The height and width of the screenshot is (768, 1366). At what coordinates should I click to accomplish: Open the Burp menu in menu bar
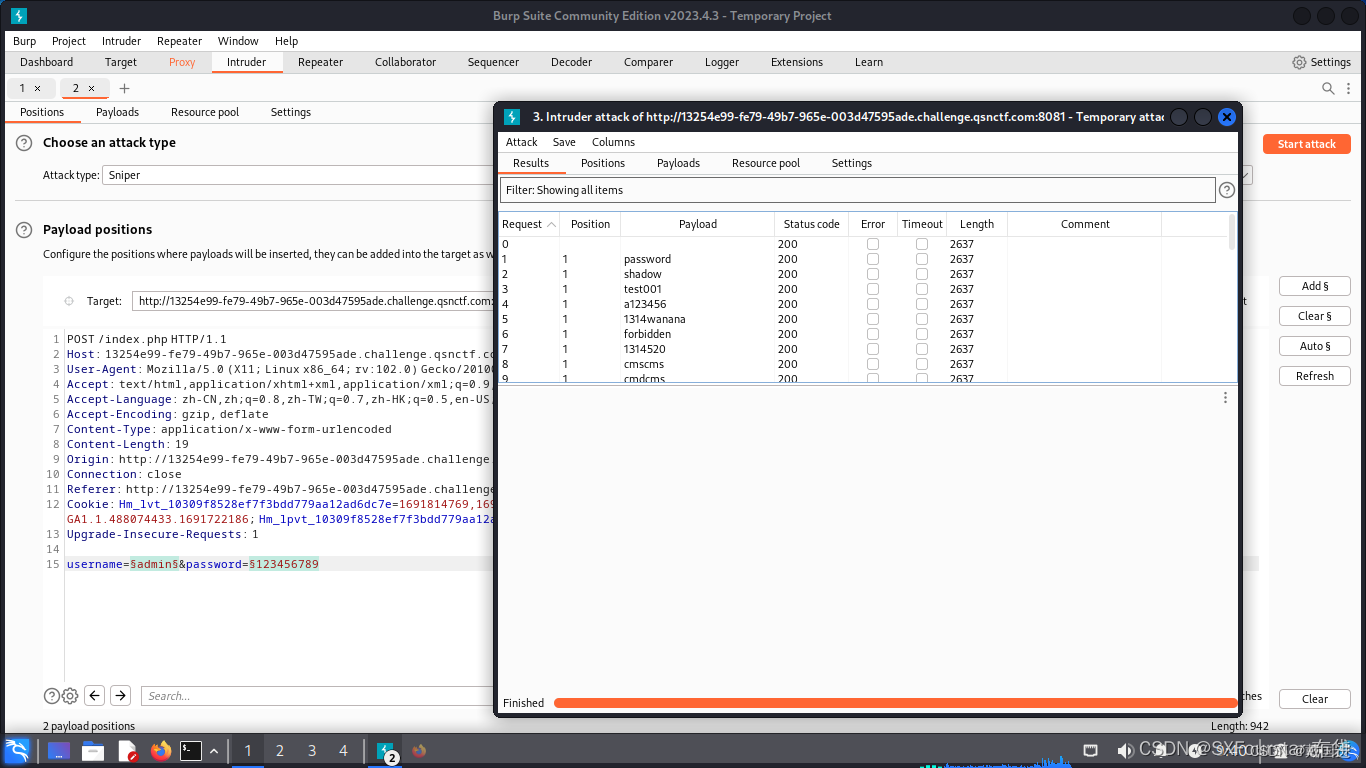25,41
